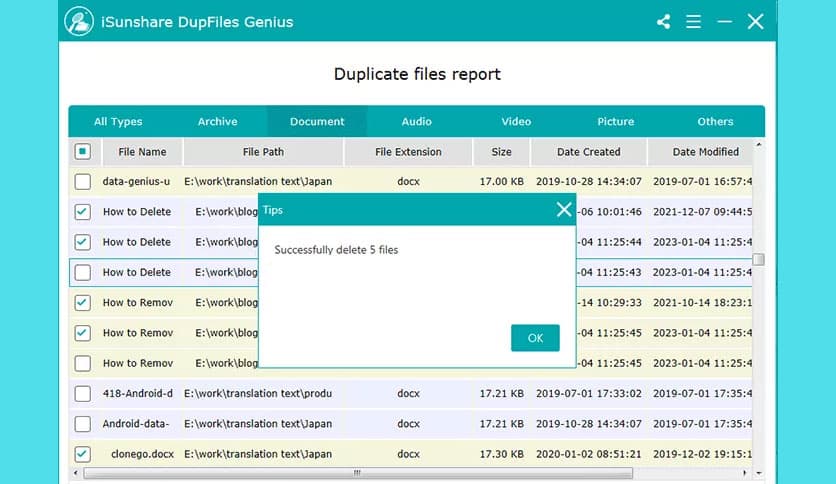
Task: Switch to the Picture tab
Action: tap(616, 122)
